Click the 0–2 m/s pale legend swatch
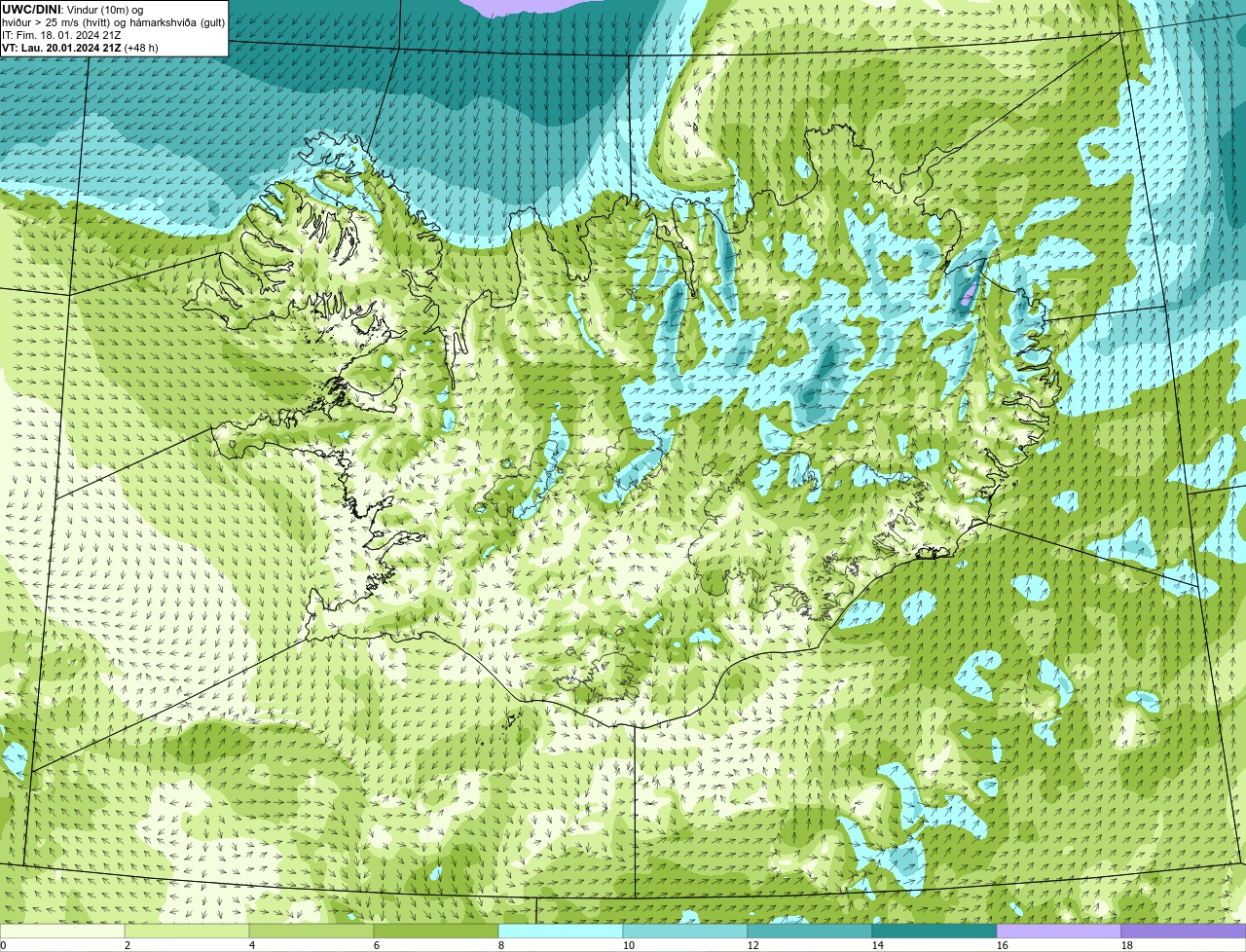 [x=62, y=932]
